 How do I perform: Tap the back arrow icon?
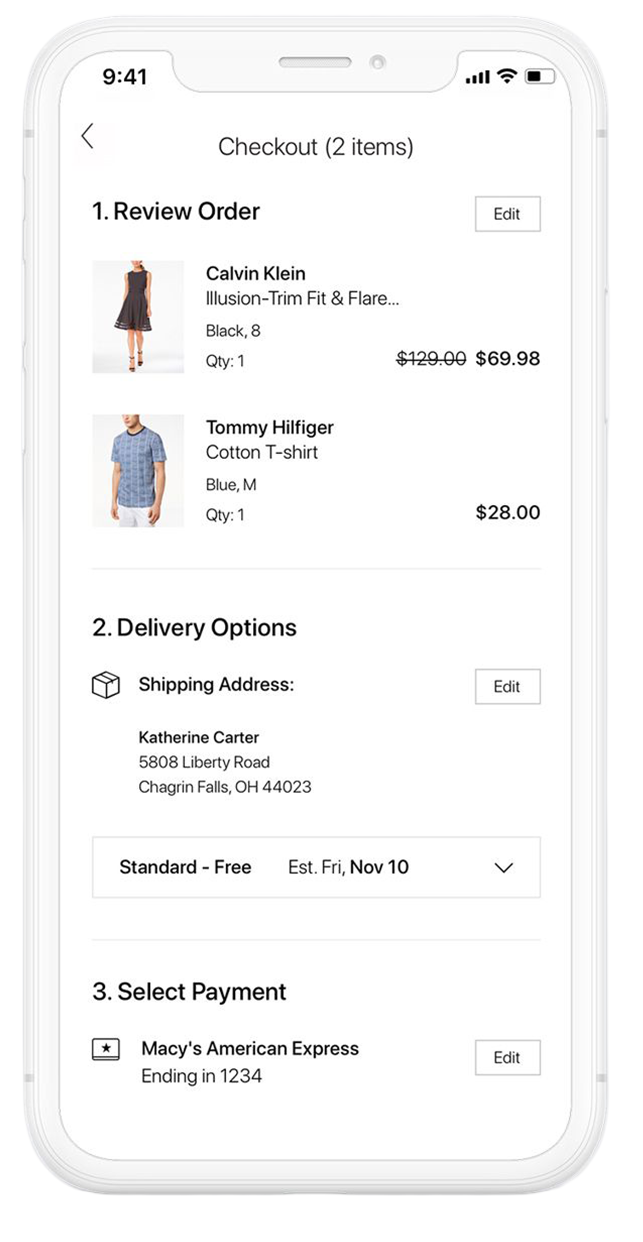[x=88, y=137]
